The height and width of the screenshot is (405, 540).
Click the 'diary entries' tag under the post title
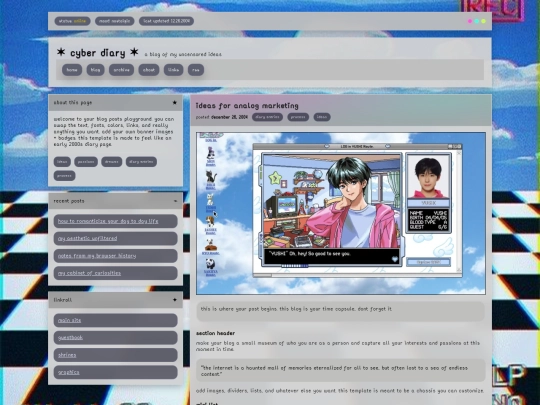point(267,117)
